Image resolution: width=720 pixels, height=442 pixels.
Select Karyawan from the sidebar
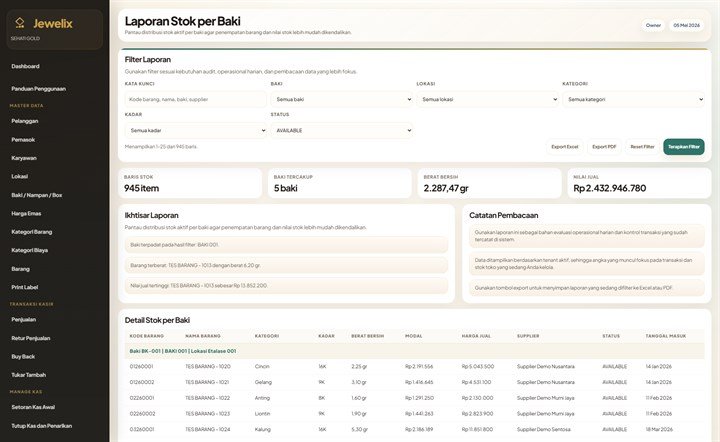coord(24,158)
